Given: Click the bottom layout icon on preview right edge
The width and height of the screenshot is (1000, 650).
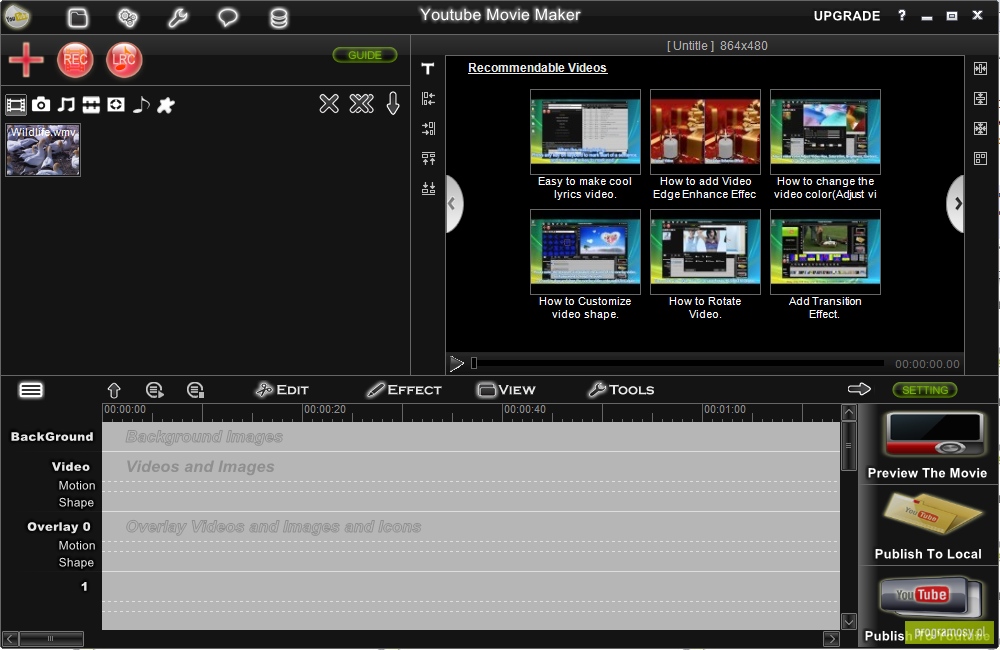Looking at the screenshot, I should pyautogui.click(x=981, y=158).
